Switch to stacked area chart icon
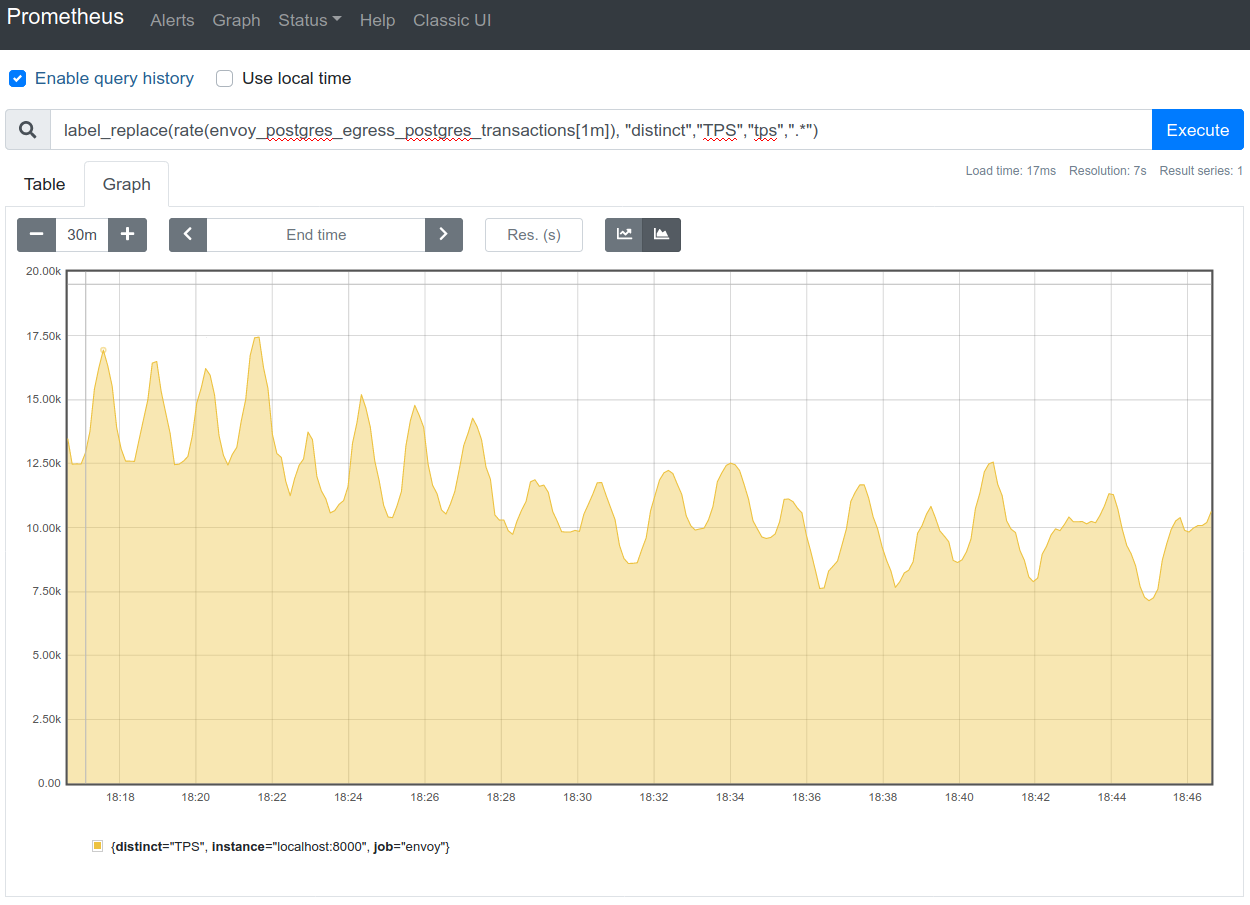Viewport: 1250px width, 905px height. (661, 235)
